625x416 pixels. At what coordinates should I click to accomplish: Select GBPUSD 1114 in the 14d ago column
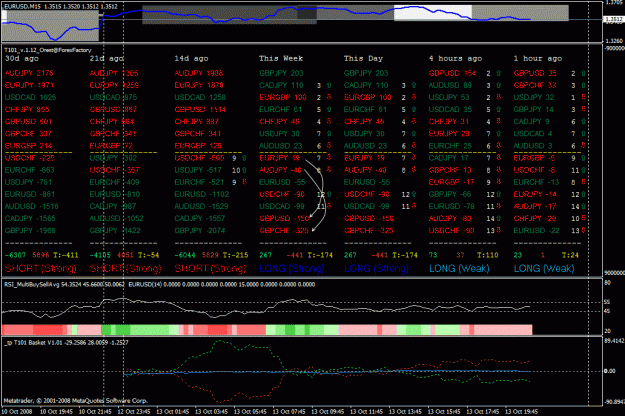pos(200,110)
